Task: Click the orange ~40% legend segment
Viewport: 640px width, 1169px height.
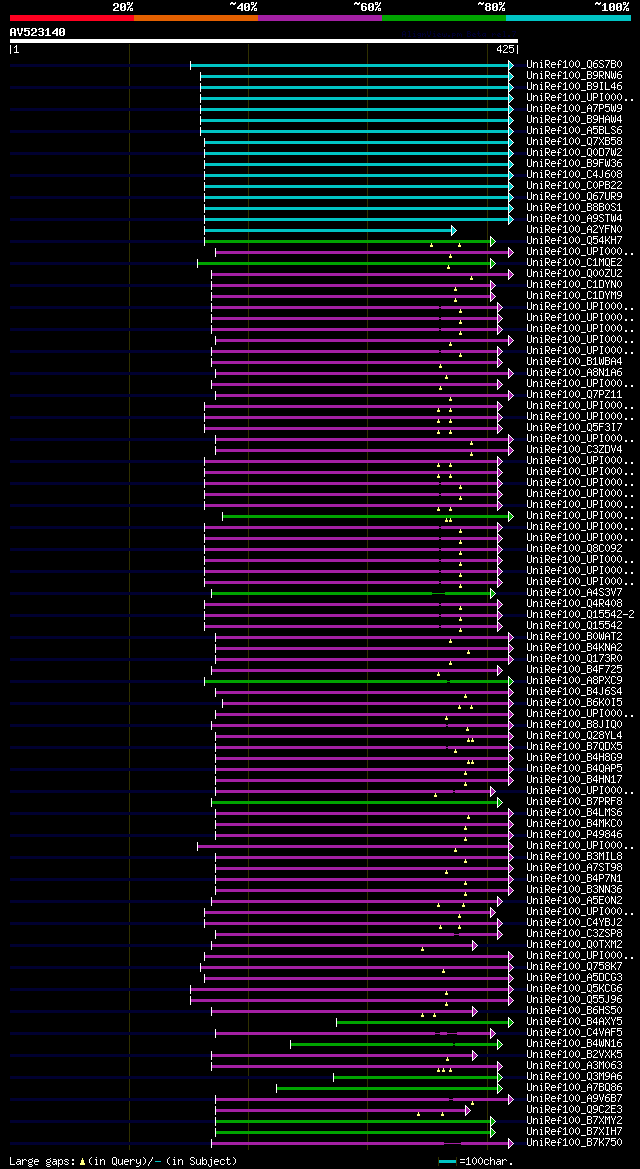Action: click(x=196, y=17)
